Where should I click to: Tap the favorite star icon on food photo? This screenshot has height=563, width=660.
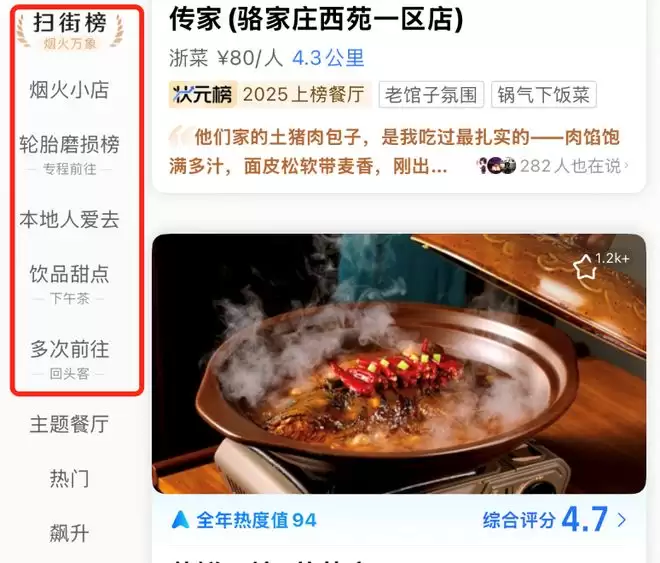point(585,268)
